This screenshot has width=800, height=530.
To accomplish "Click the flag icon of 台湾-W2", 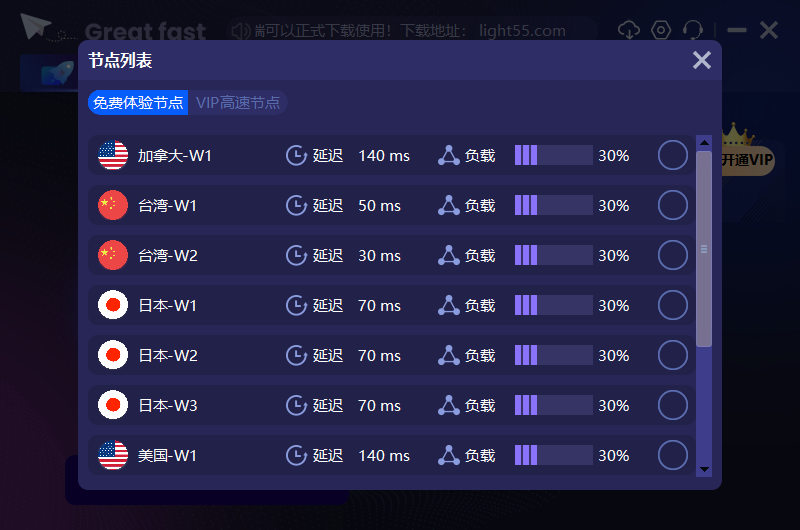I will (x=113, y=255).
